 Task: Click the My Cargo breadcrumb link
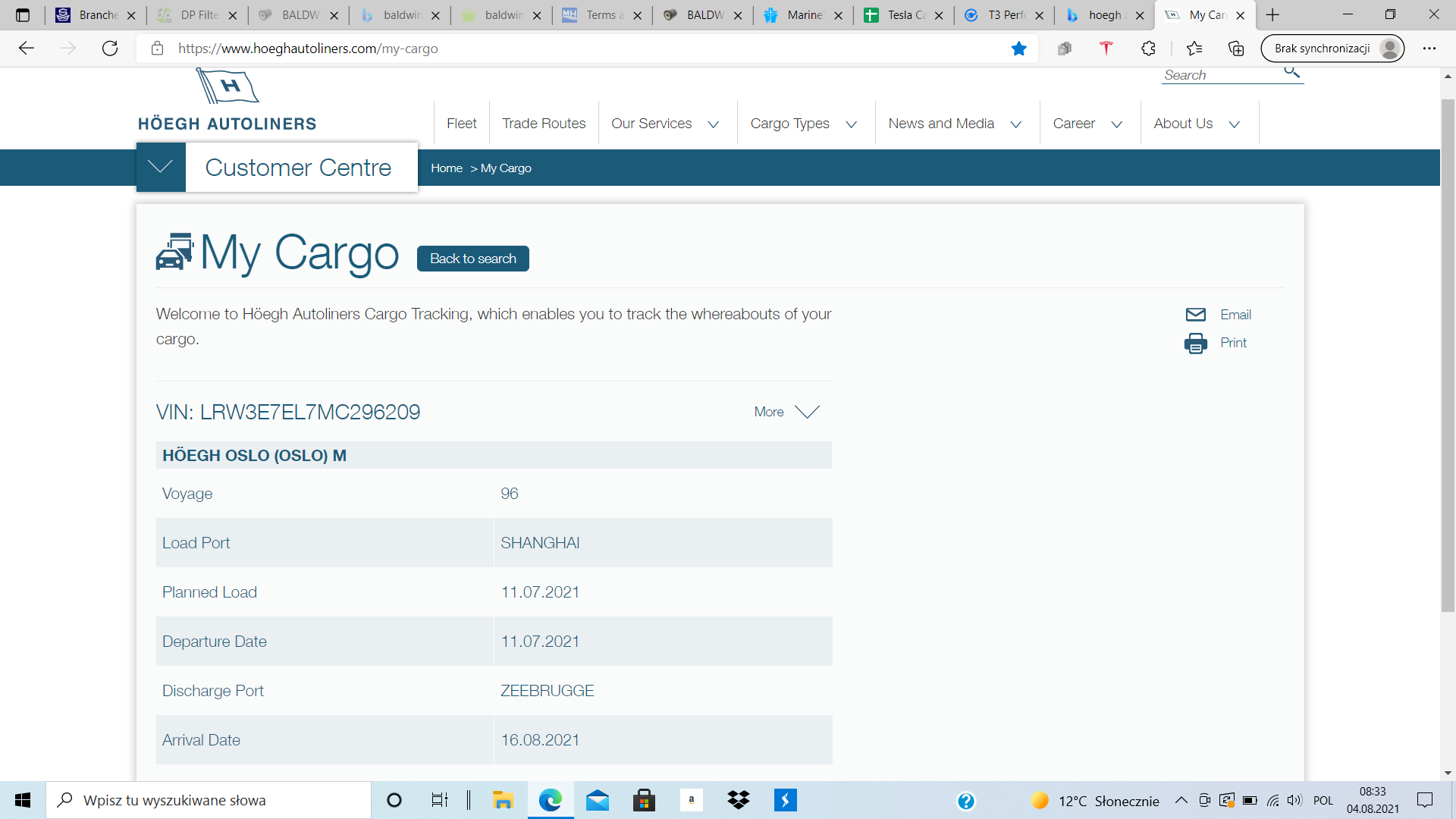(x=506, y=168)
